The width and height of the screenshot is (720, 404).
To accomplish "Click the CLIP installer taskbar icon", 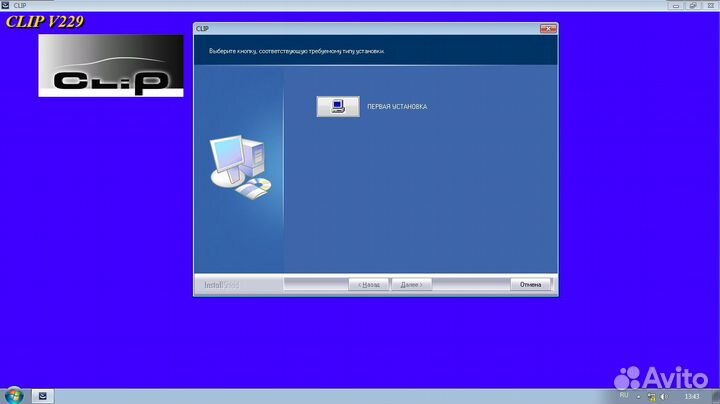I will click(43, 396).
